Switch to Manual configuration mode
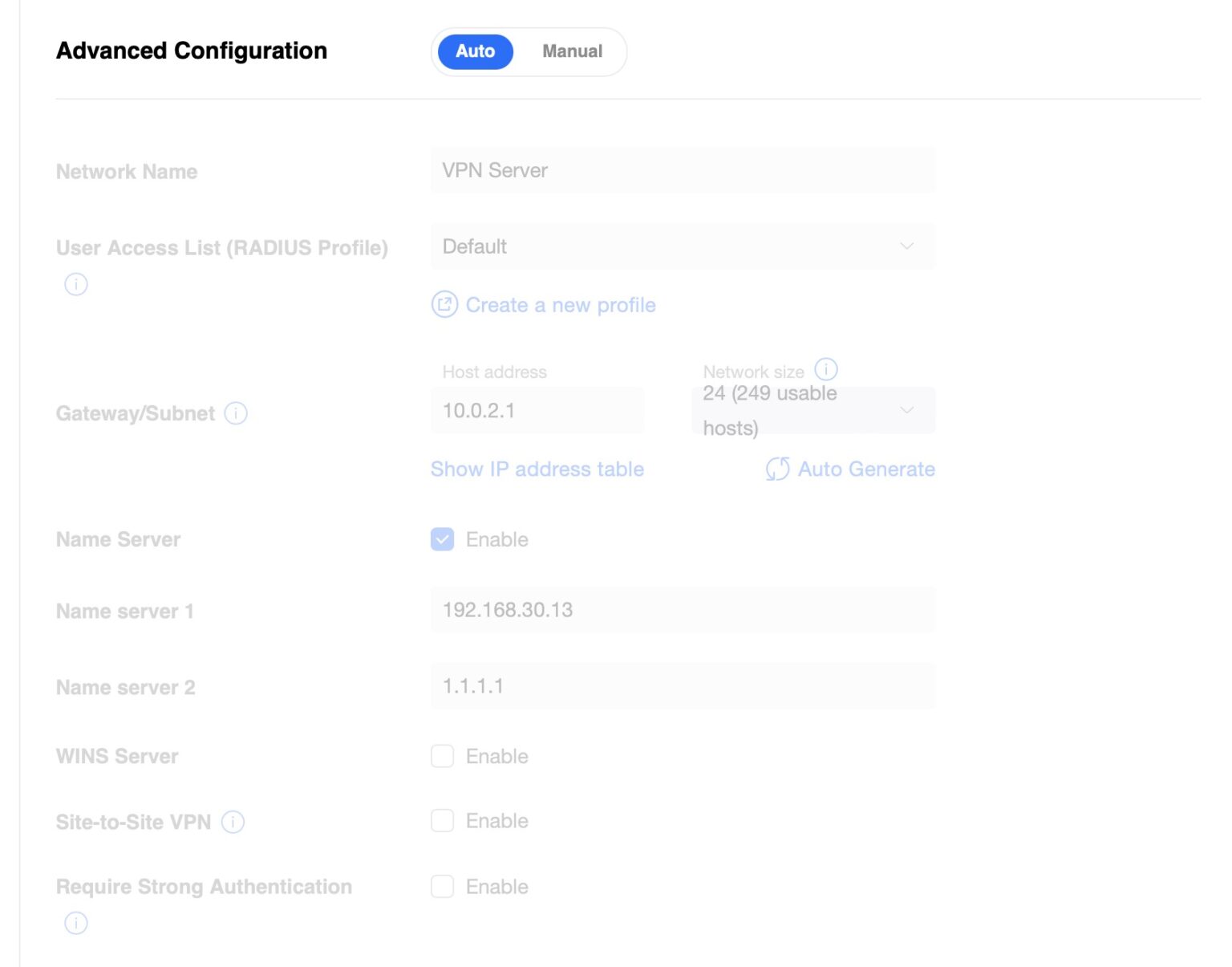1232x967 pixels. (x=571, y=51)
